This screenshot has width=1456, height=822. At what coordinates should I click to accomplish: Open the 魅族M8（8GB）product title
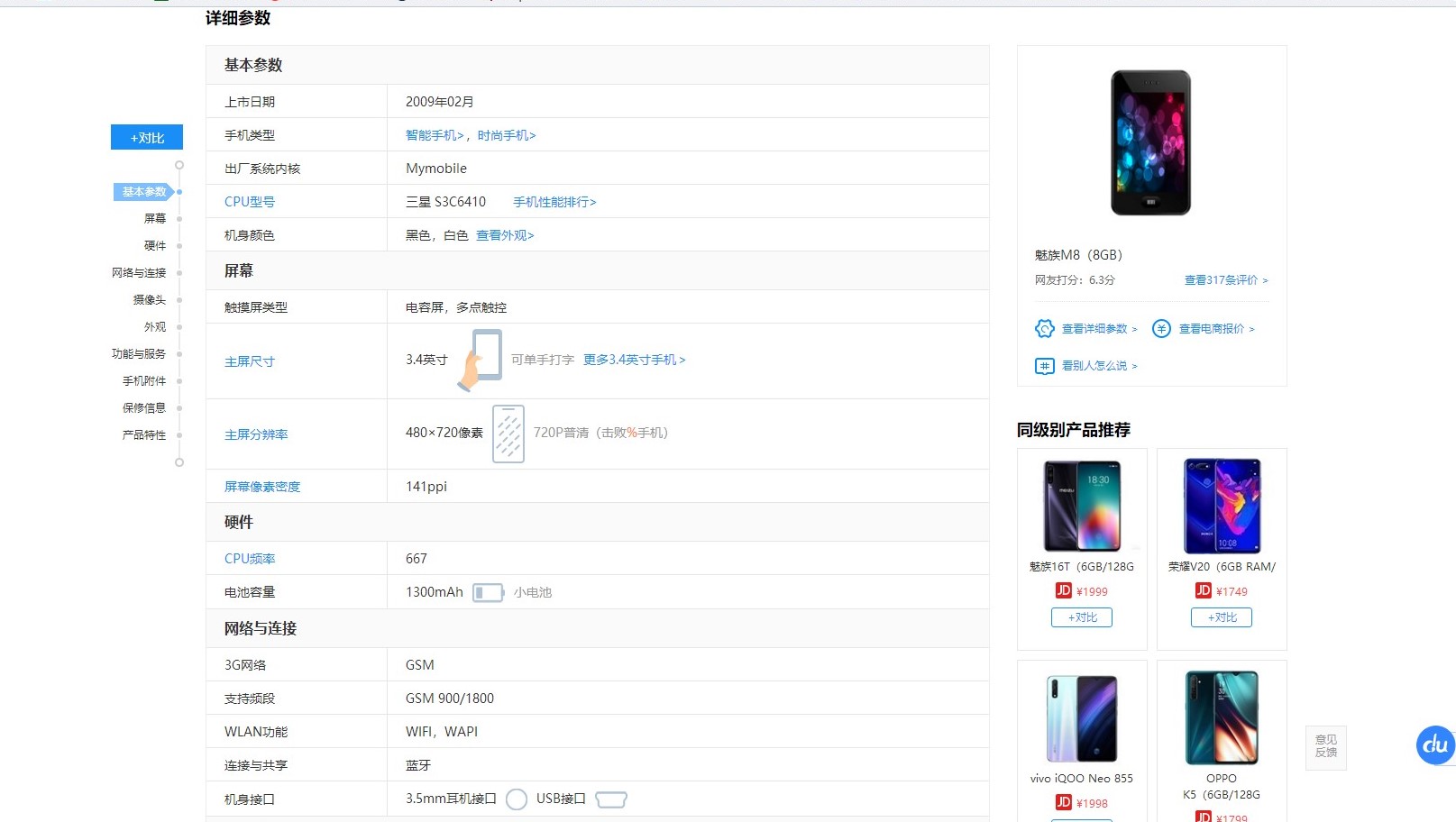[1078, 255]
